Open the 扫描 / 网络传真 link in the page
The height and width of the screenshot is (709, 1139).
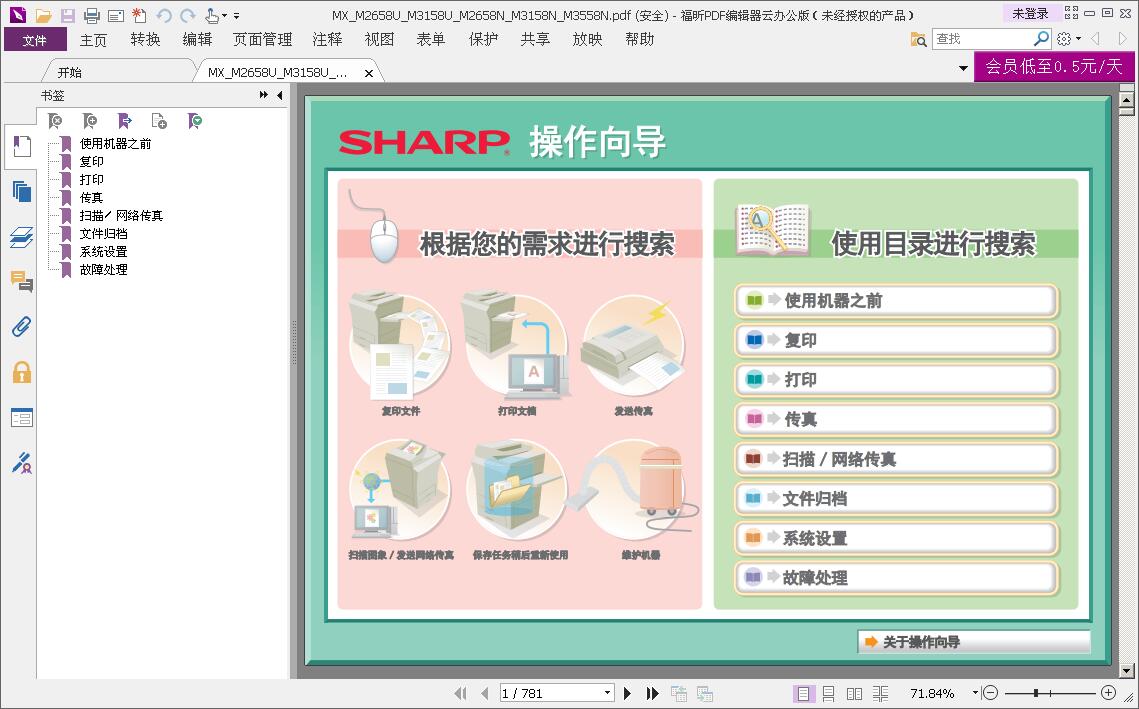click(x=896, y=459)
